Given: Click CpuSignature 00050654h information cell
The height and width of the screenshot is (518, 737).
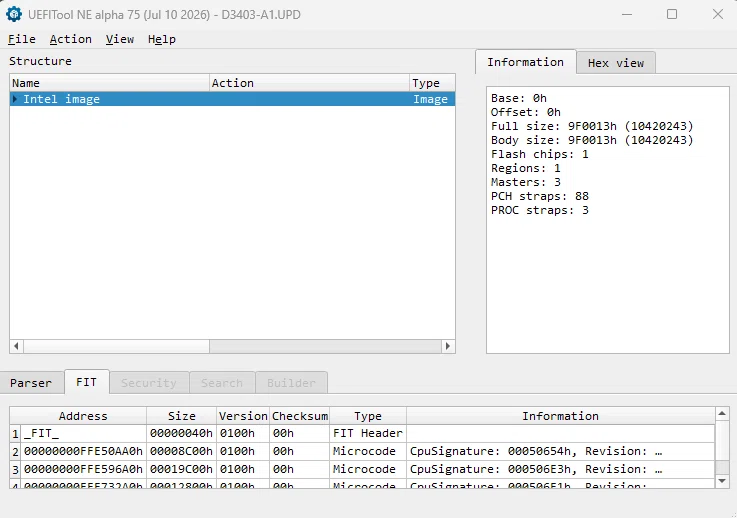Looking at the screenshot, I should tap(560, 451).
